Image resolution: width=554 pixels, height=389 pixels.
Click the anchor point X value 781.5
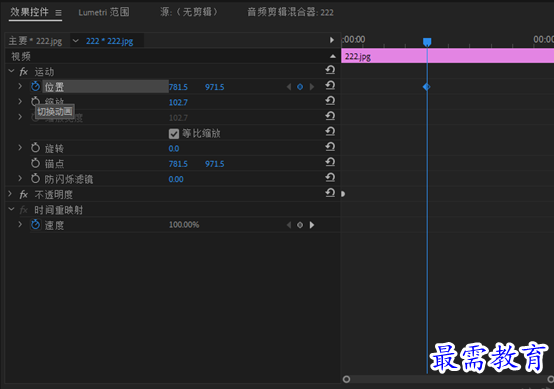click(x=178, y=164)
